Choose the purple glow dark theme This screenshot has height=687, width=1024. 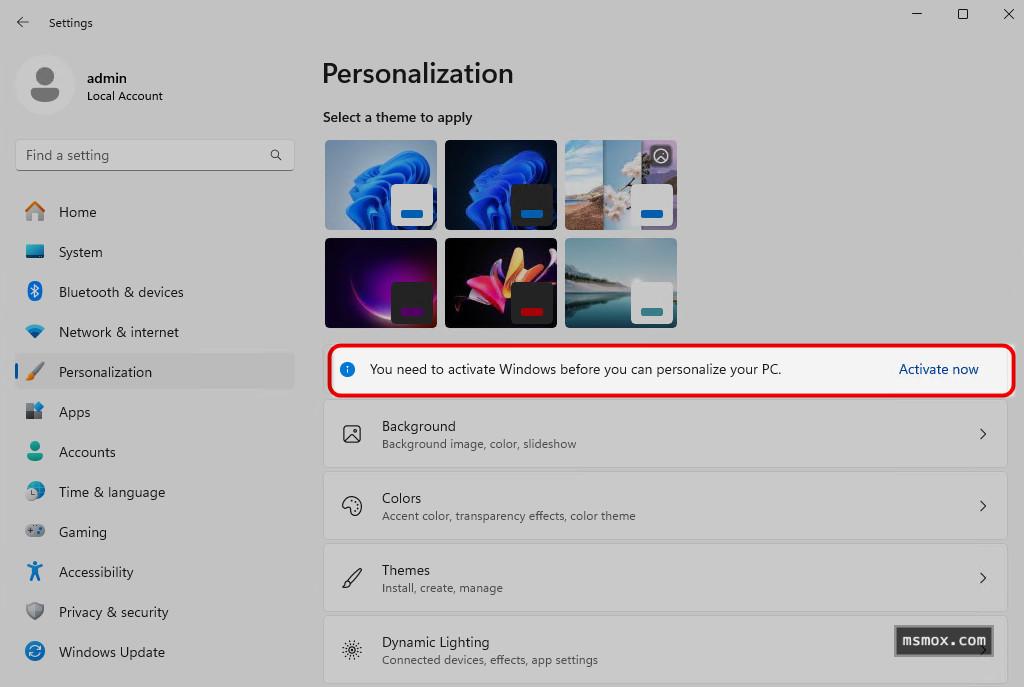(380, 283)
